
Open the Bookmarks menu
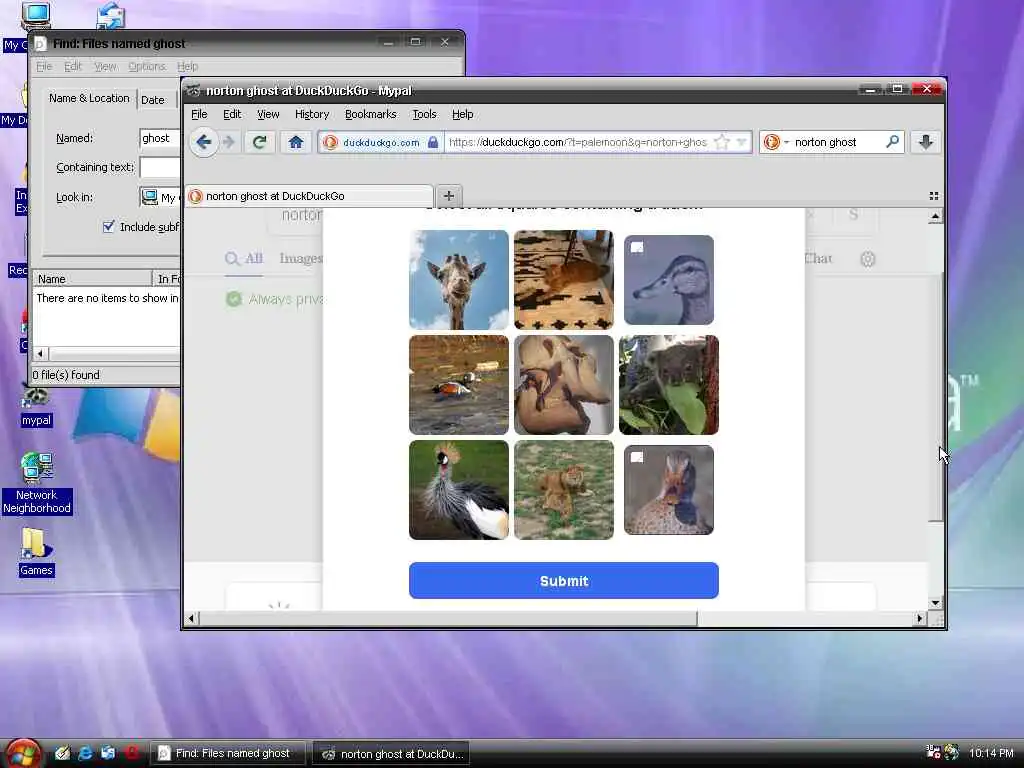coord(370,114)
